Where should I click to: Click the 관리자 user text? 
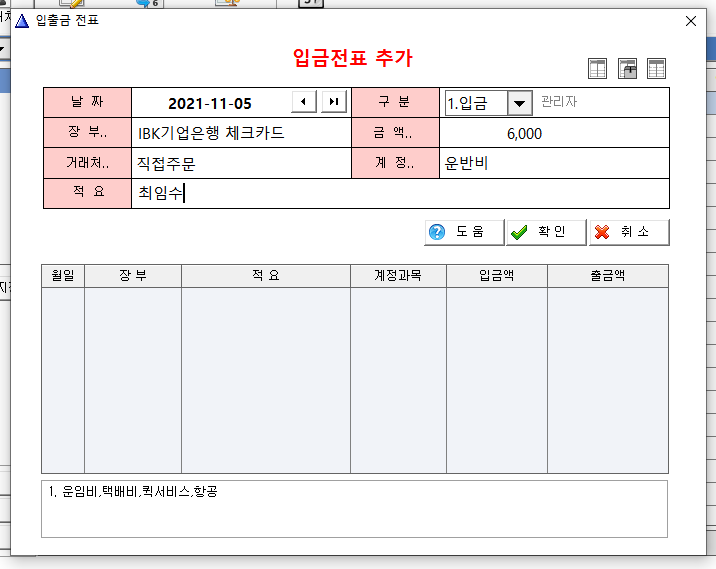click(x=559, y=101)
